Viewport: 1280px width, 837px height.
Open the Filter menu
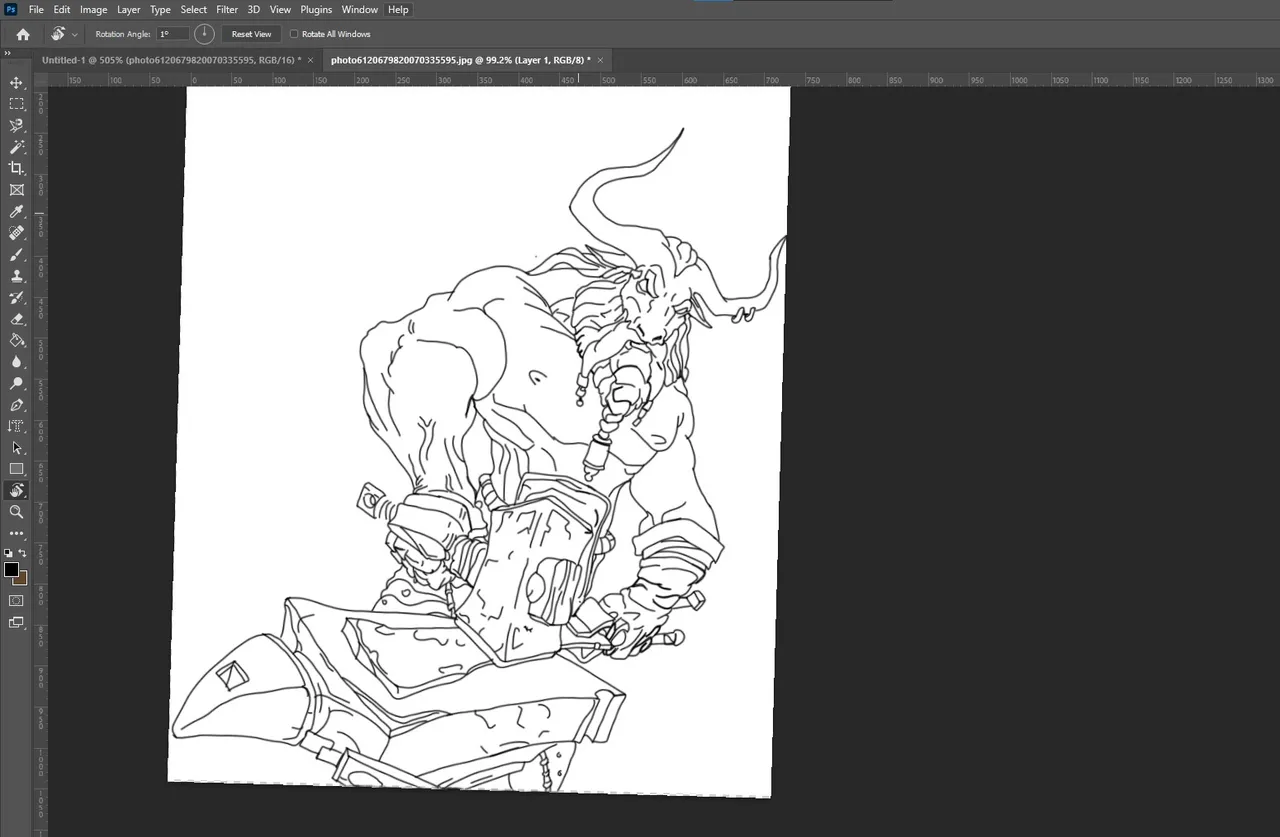tap(227, 9)
